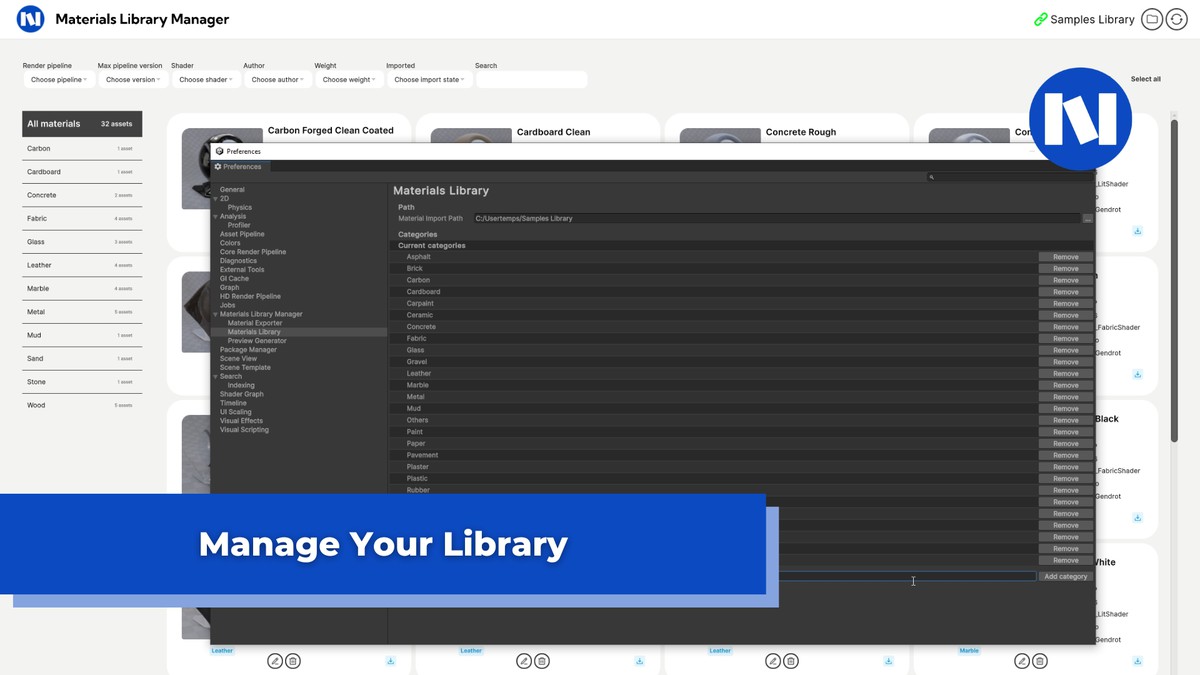Select External Tools in Preferences
Image resolution: width=1200 pixels, height=675 pixels.
242,270
